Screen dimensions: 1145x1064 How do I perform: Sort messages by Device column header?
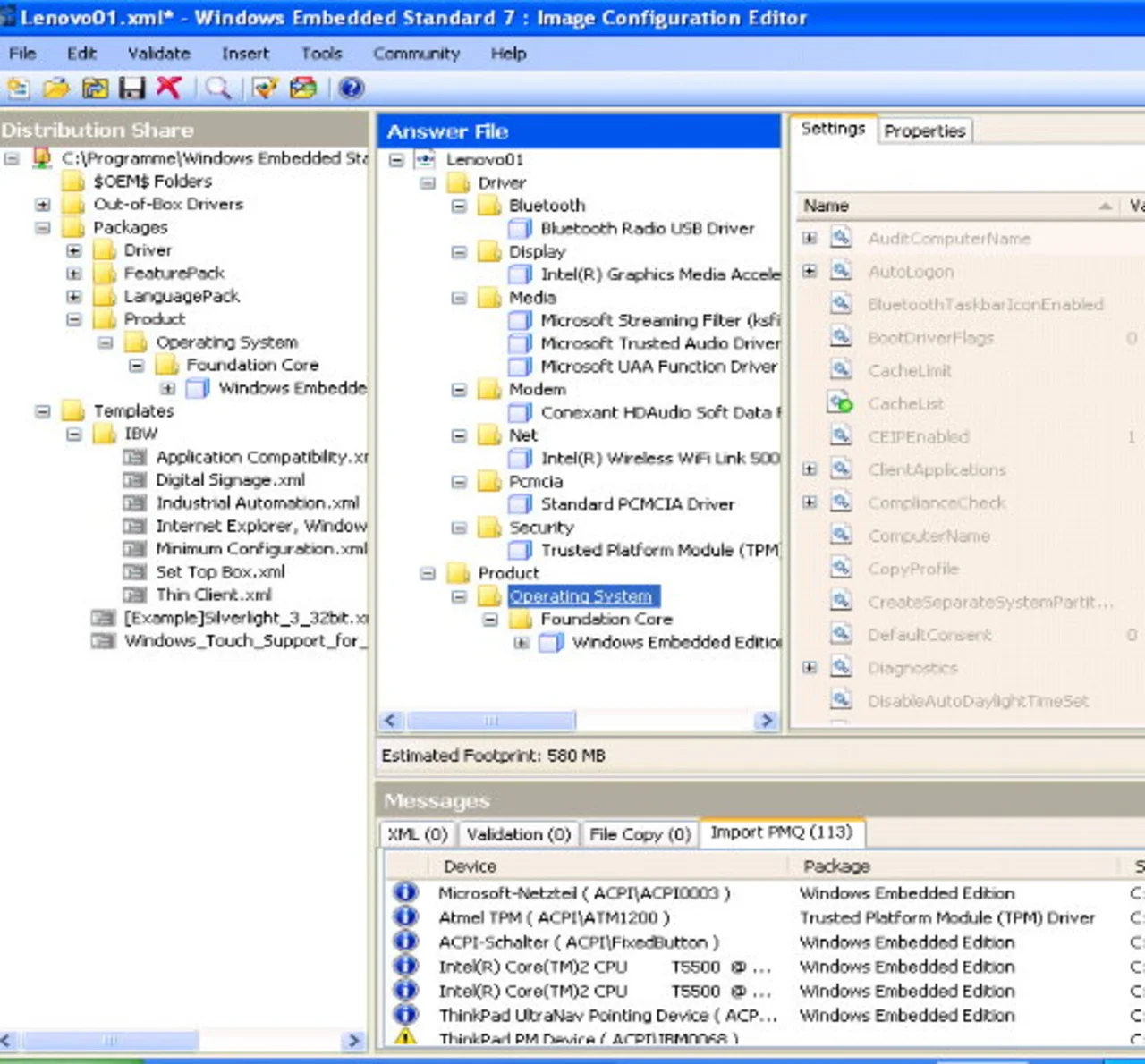click(608, 866)
